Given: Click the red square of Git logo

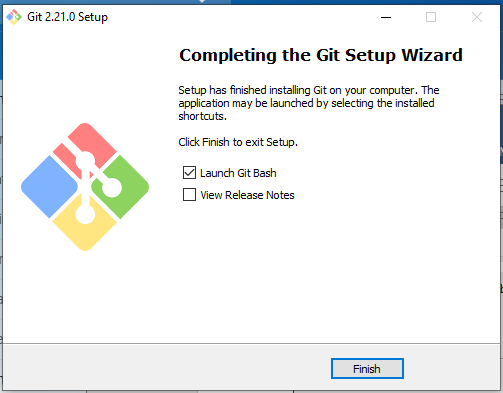Looking at the screenshot, I should [83, 147].
